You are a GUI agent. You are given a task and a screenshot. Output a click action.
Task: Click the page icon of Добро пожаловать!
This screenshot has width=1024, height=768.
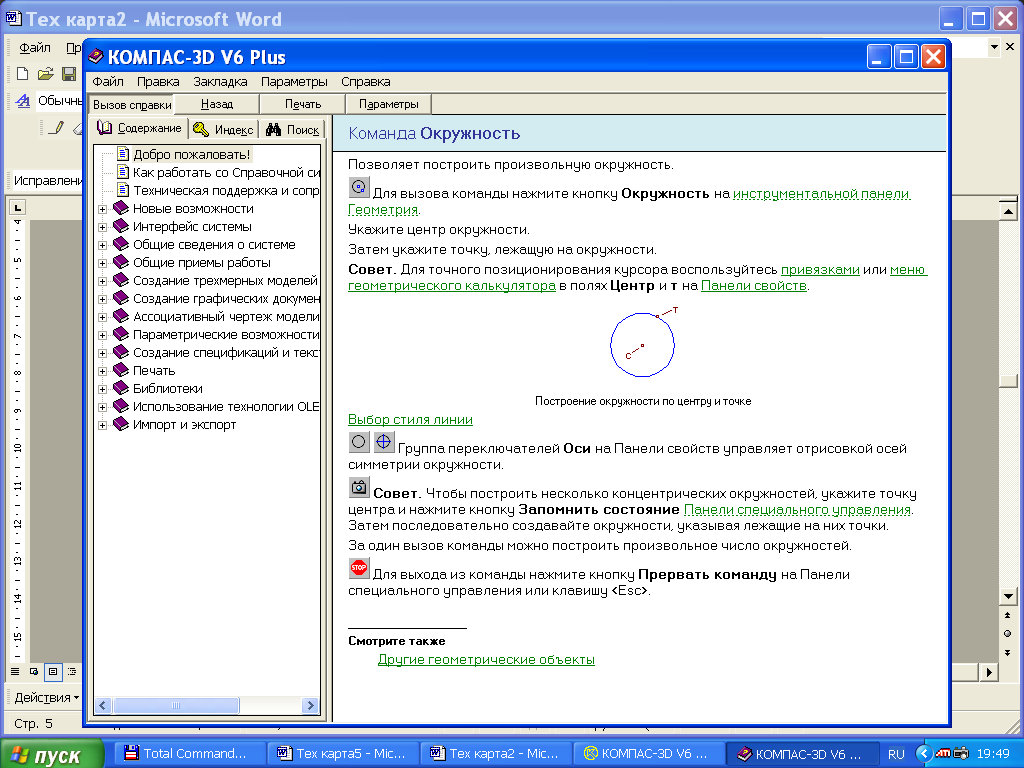point(123,154)
